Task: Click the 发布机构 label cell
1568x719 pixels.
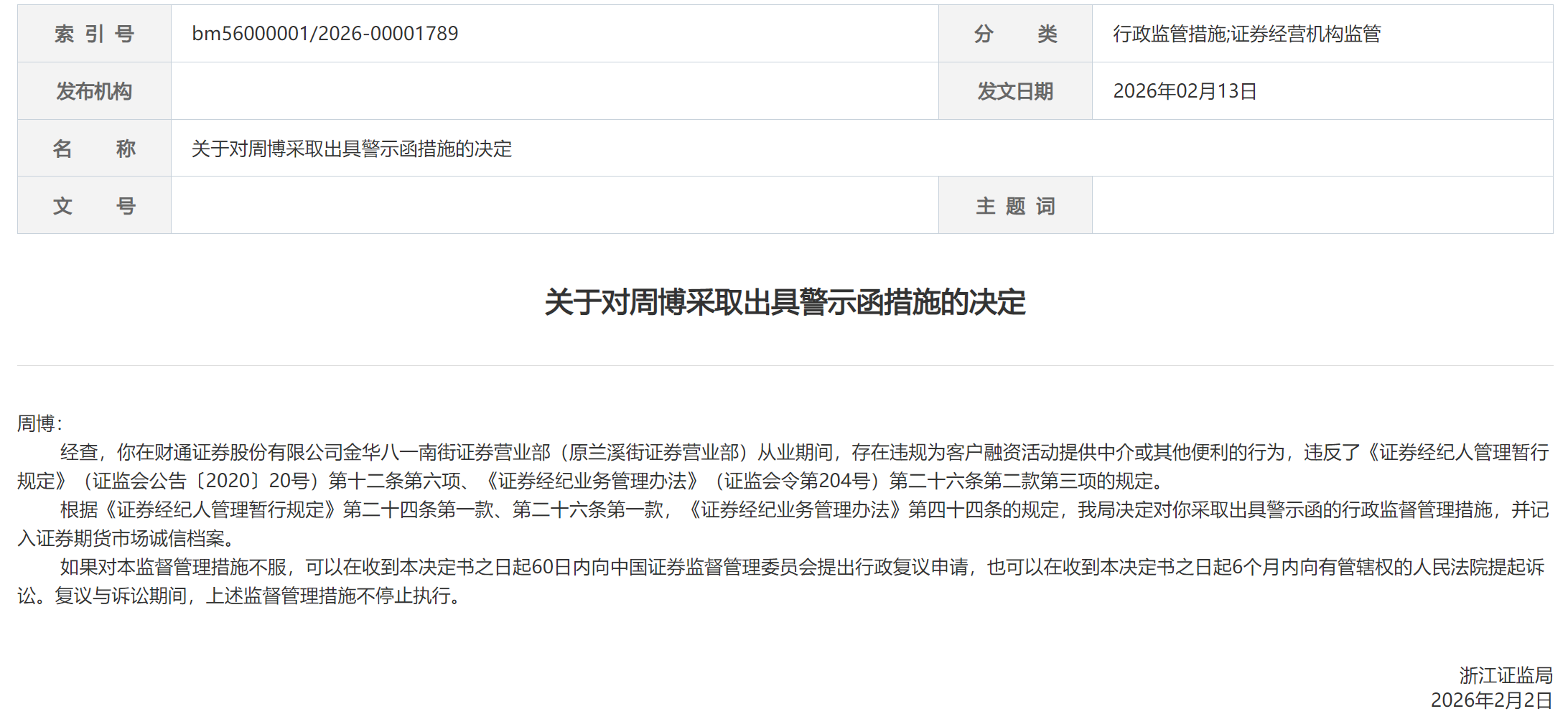Action: coord(94,91)
